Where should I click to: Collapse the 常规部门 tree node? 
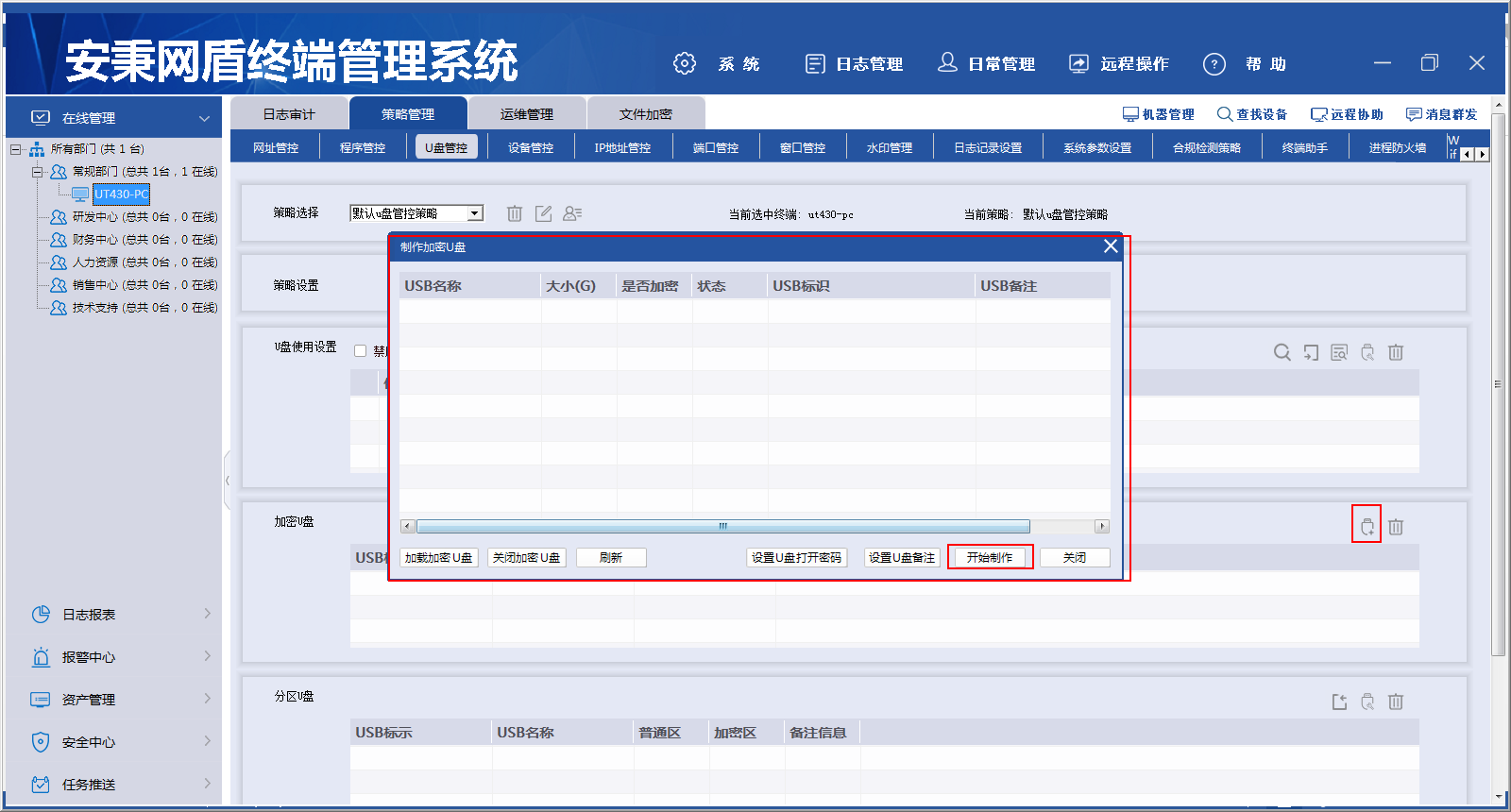point(37,172)
